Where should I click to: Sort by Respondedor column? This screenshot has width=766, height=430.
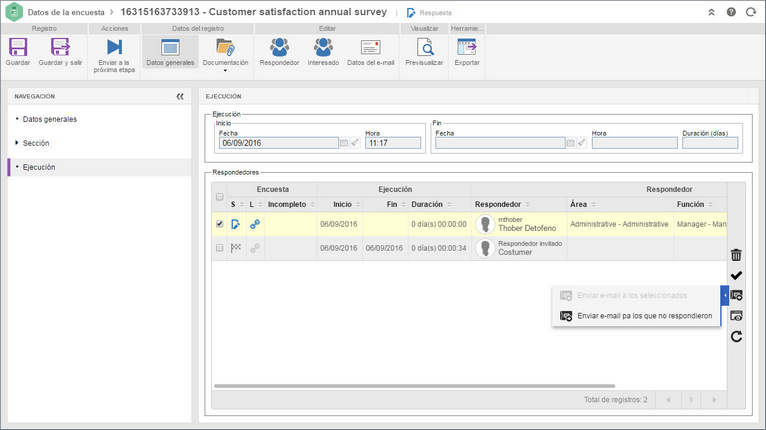(x=528, y=204)
